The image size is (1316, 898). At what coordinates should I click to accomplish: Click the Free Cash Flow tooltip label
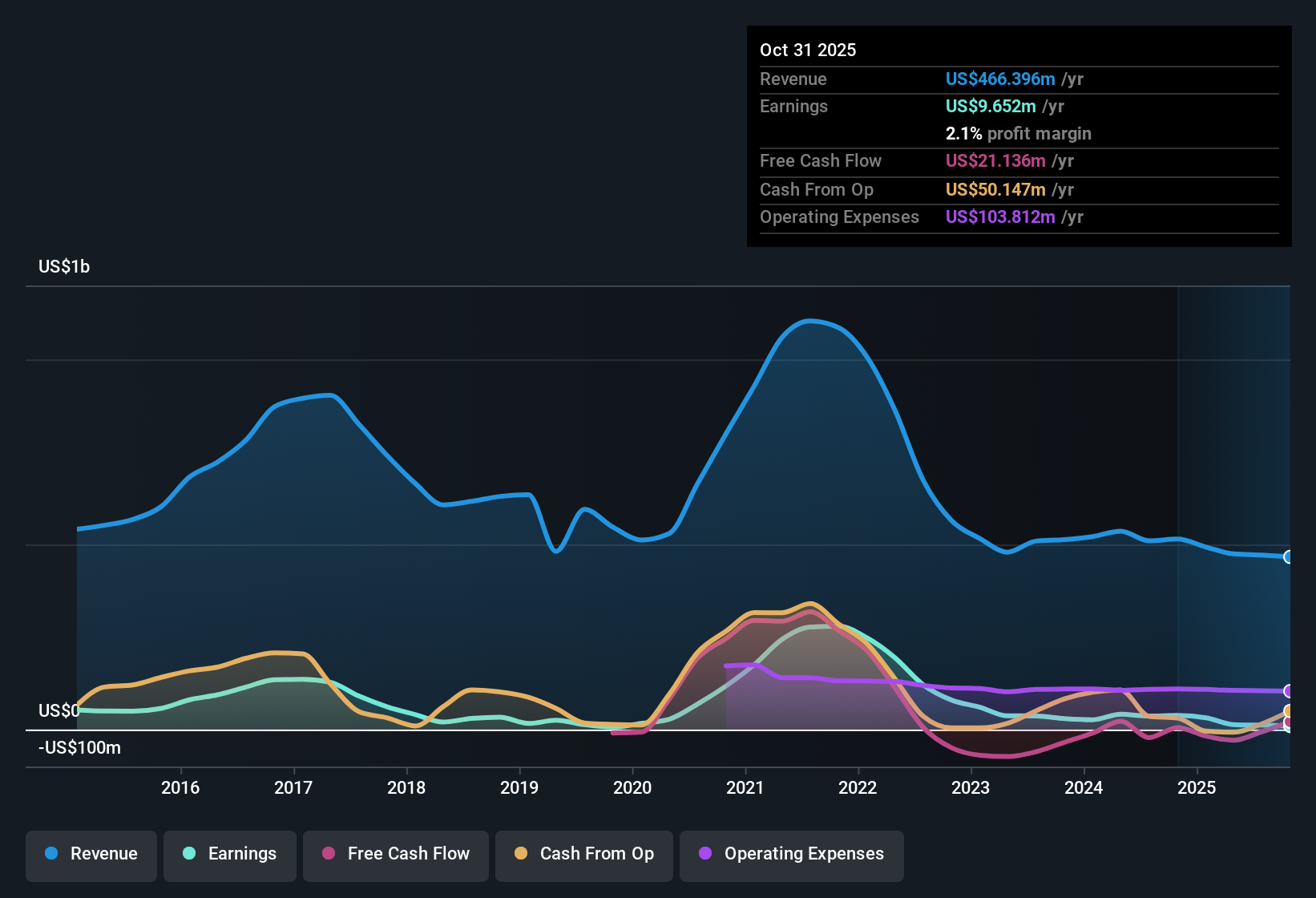[x=821, y=160]
